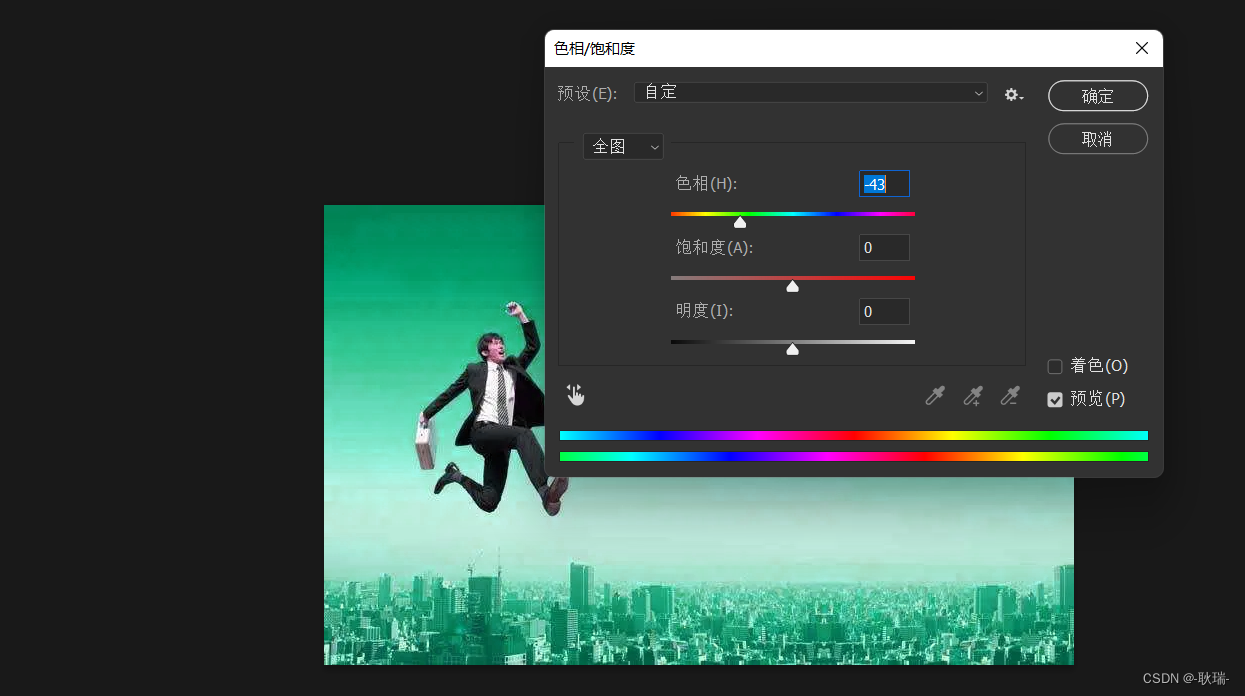The image size is (1245, 696).
Task: Open the 全图 channel selection dropdown
Action: (x=622, y=146)
